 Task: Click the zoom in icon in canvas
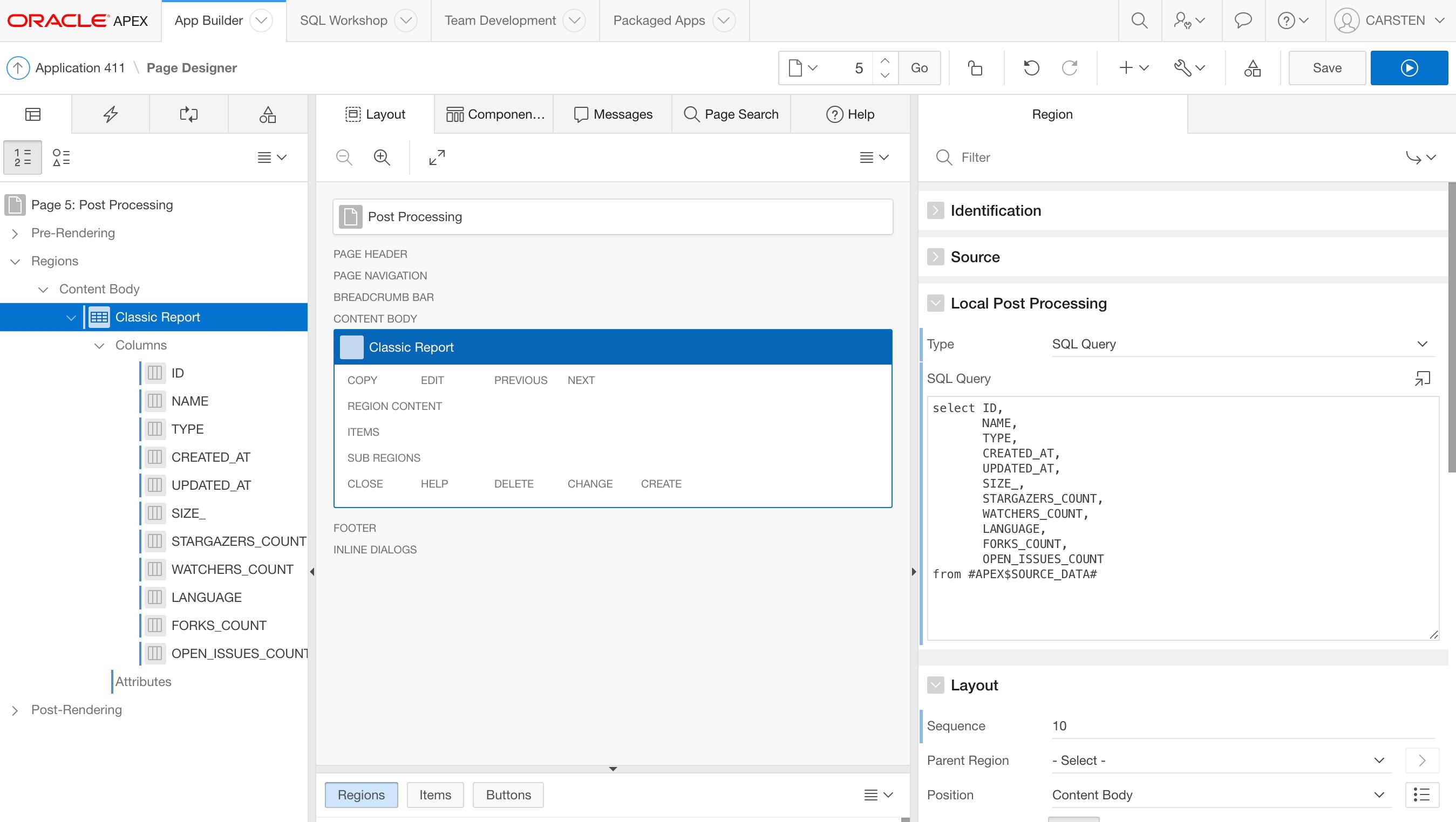381,157
